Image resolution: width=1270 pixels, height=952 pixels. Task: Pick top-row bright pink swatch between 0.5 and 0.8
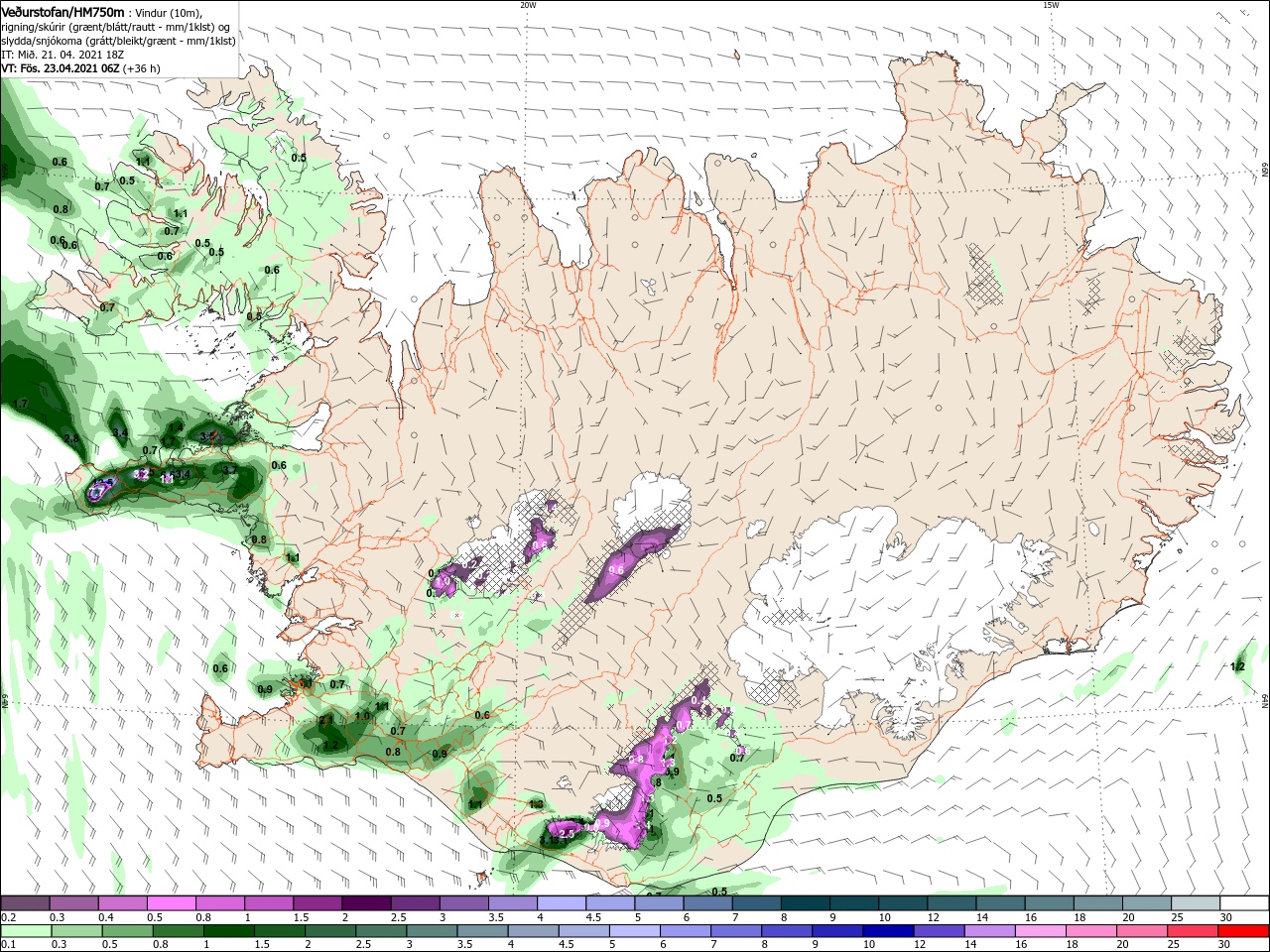(x=171, y=903)
